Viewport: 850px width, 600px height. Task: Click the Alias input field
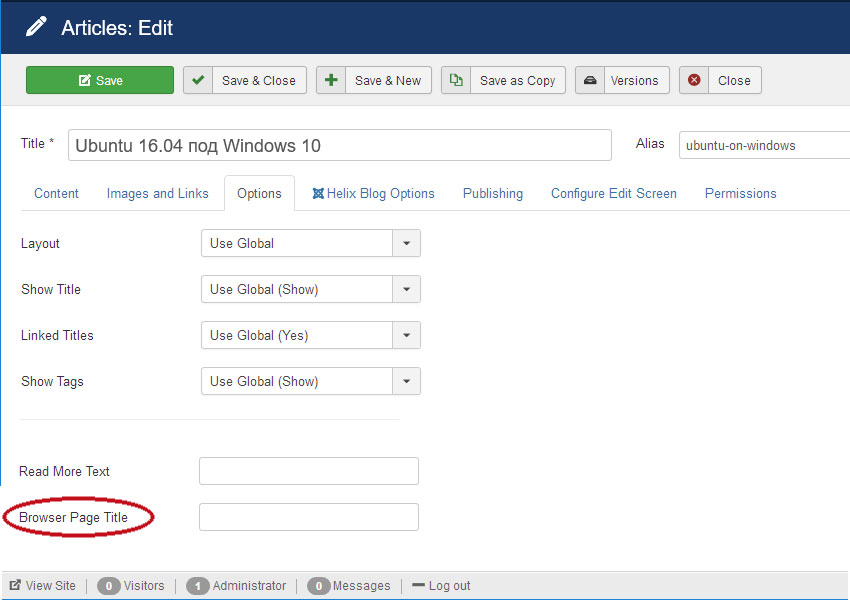click(x=764, y=145)
